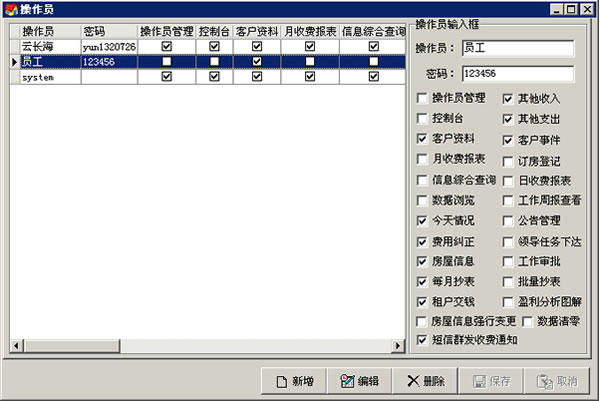Click the row indicator arrow beside 员工

tap(15, 62)
